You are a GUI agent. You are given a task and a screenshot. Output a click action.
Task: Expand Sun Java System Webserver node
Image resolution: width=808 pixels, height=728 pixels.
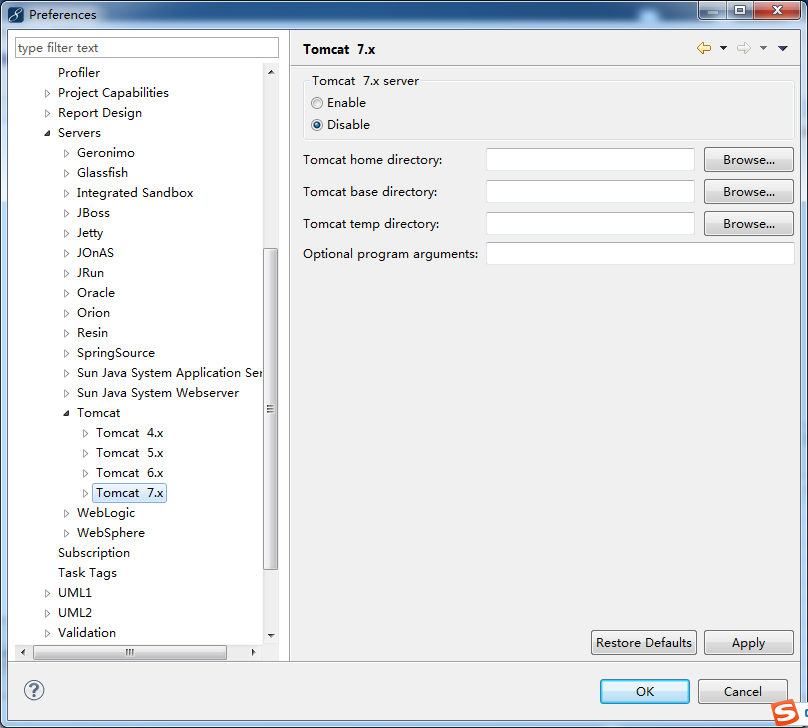tap(66, 393)
